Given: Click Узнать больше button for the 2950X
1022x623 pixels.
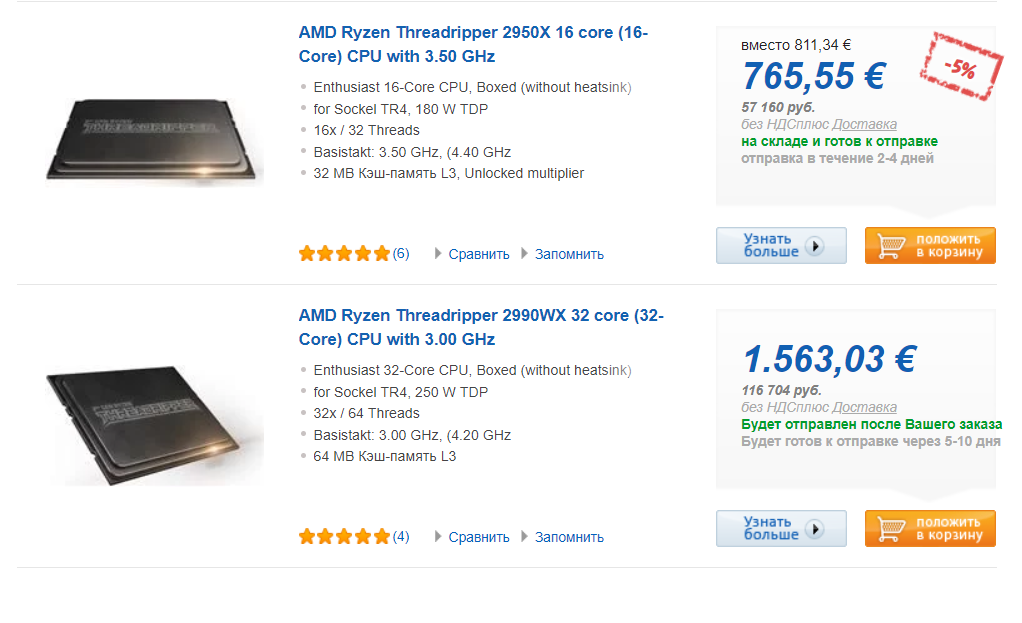Looking at the screenshot, I should pos(781,246).
